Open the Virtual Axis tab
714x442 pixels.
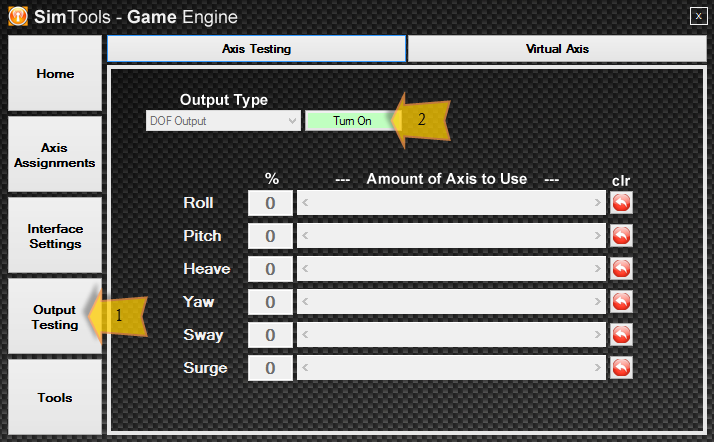[x=557, y=48]
